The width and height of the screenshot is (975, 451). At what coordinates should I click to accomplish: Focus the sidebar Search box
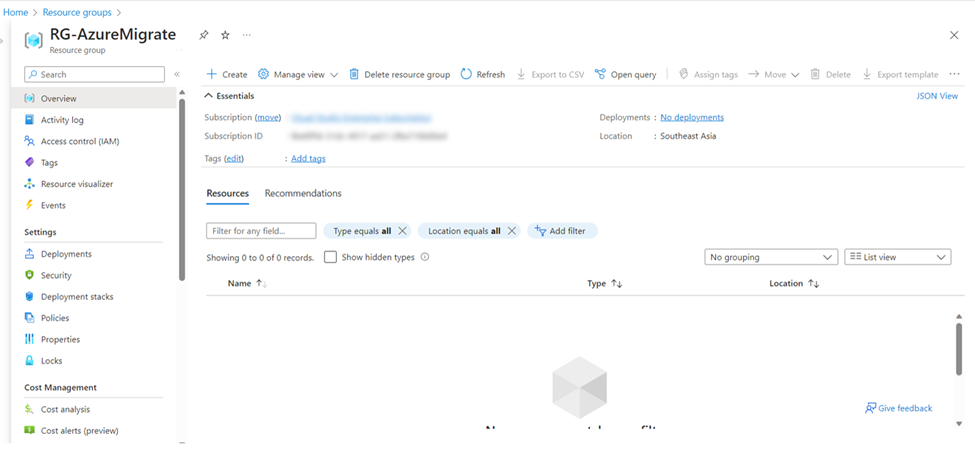[95, 74]
